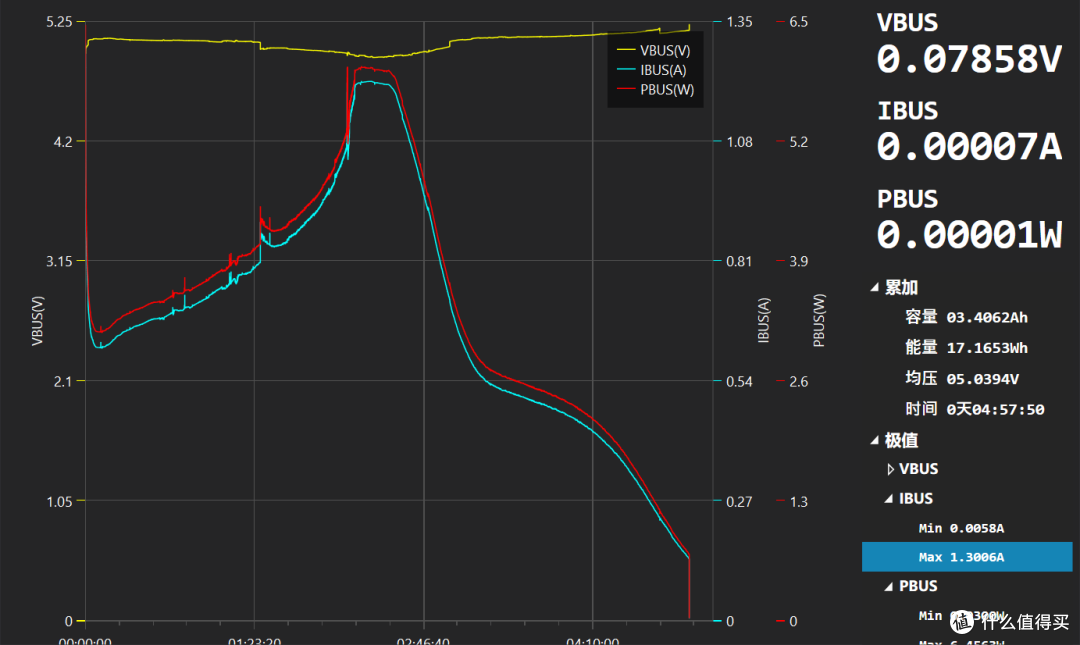Click the PBUS(W) vertical axis title
Image resolution: width=1080 pixels, height=645 pixels.
pyautogui.click(x=818, y=320)
